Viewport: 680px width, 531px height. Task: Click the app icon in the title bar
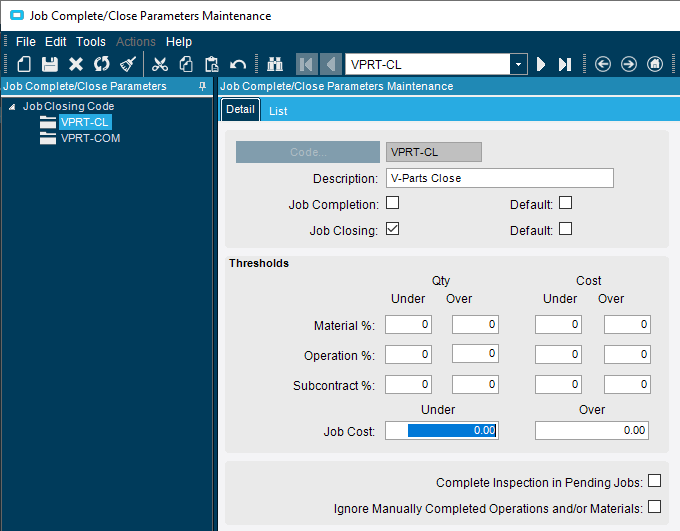pyautogui.click(x=17, y=16)
